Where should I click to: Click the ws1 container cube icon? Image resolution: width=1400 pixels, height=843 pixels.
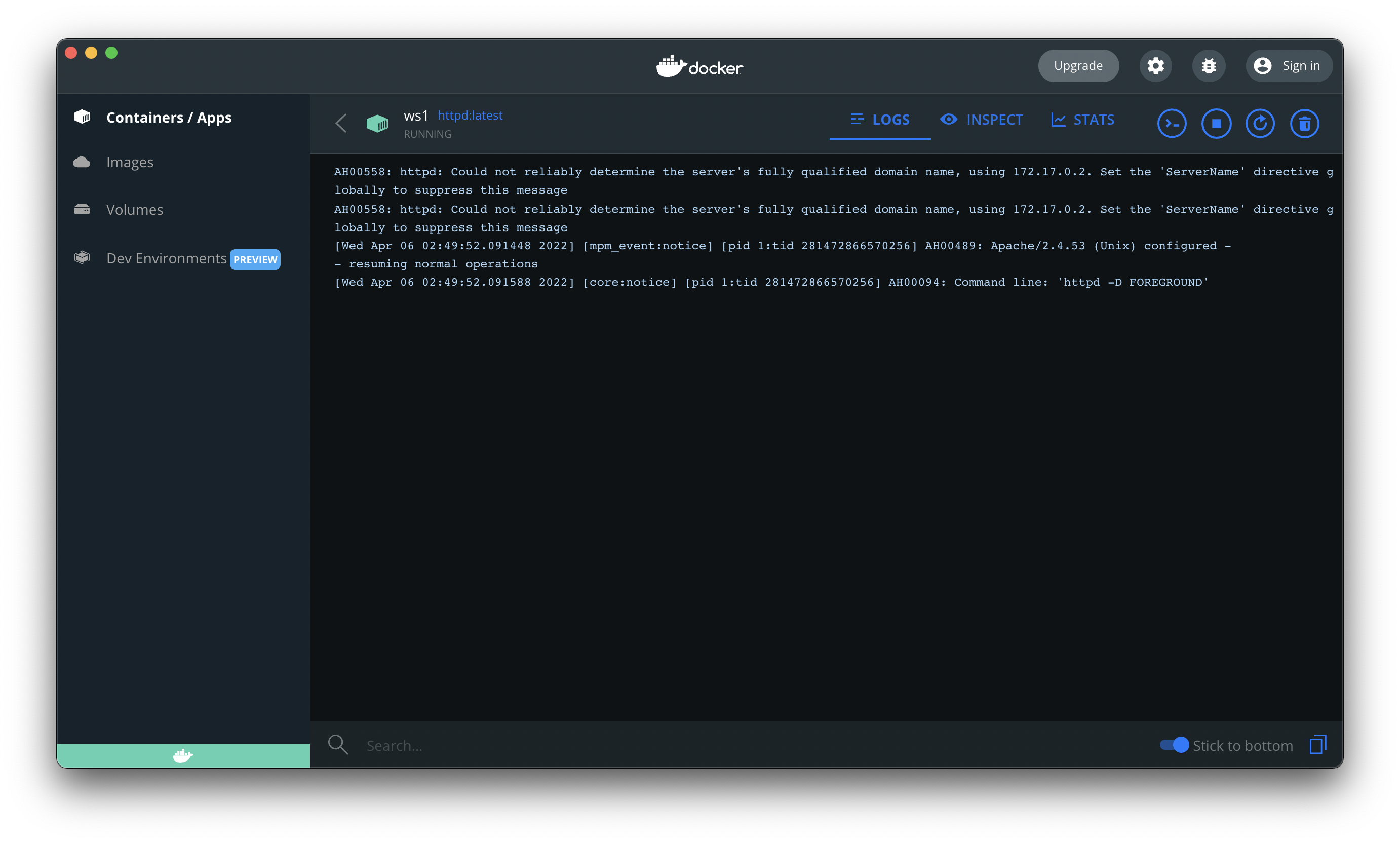(x=377, y=123)
